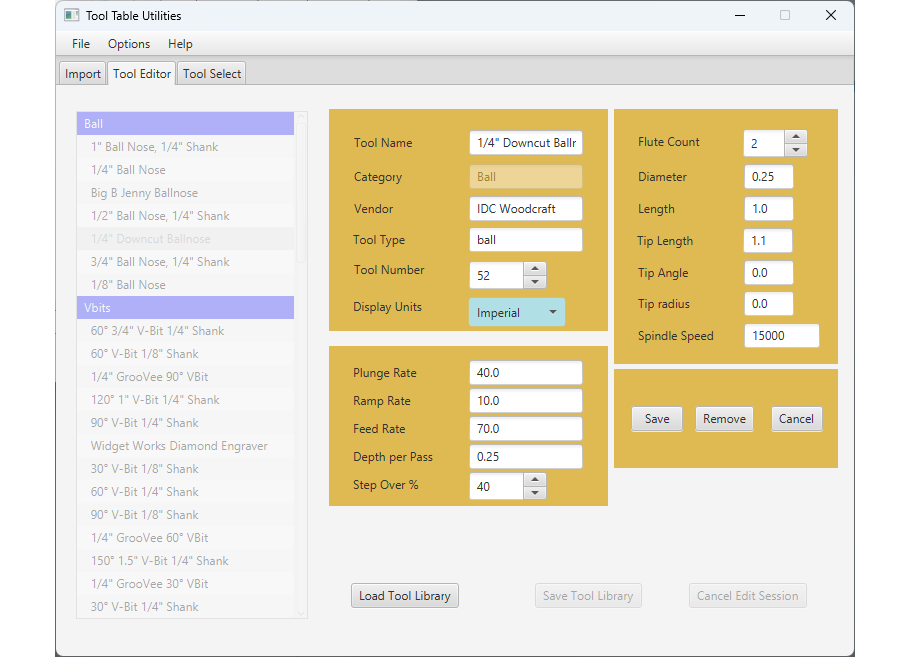This screenshot has width=910, height=657.
Task: Increase Step Over % with up arrow
Action: (535, 480)
